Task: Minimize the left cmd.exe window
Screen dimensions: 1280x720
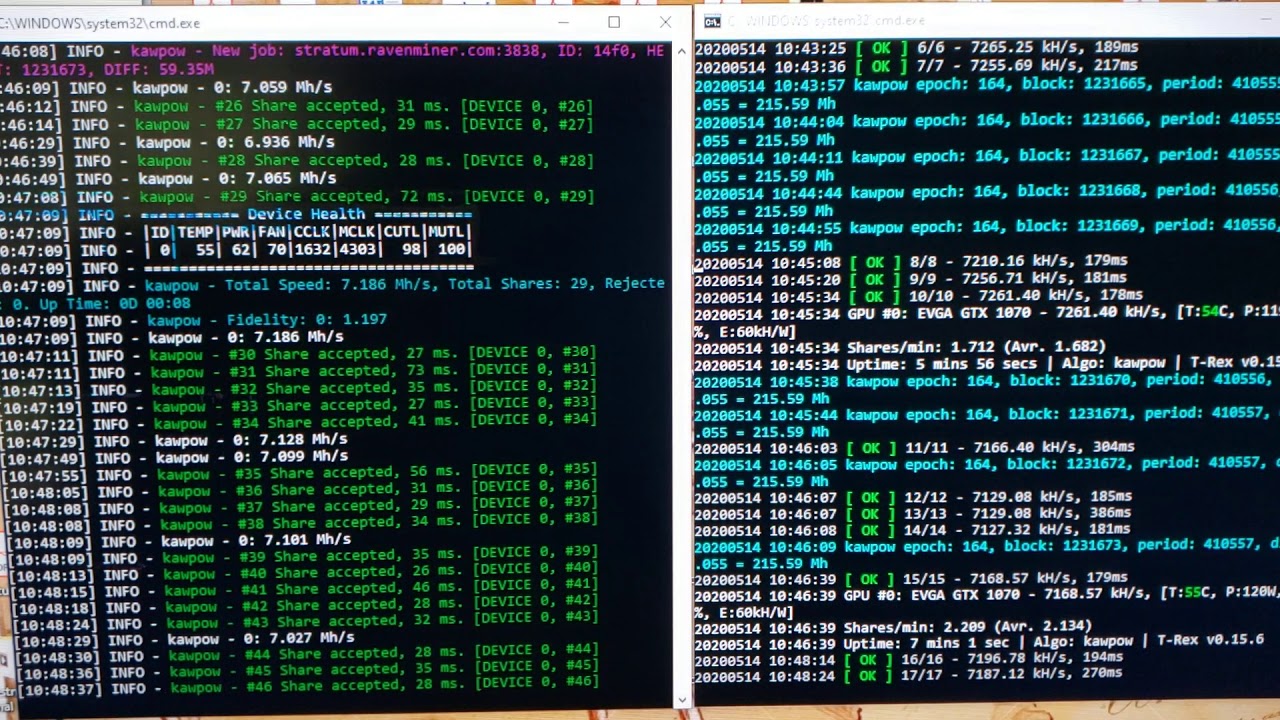Action: pyautogui.click(x=563, y=22)
